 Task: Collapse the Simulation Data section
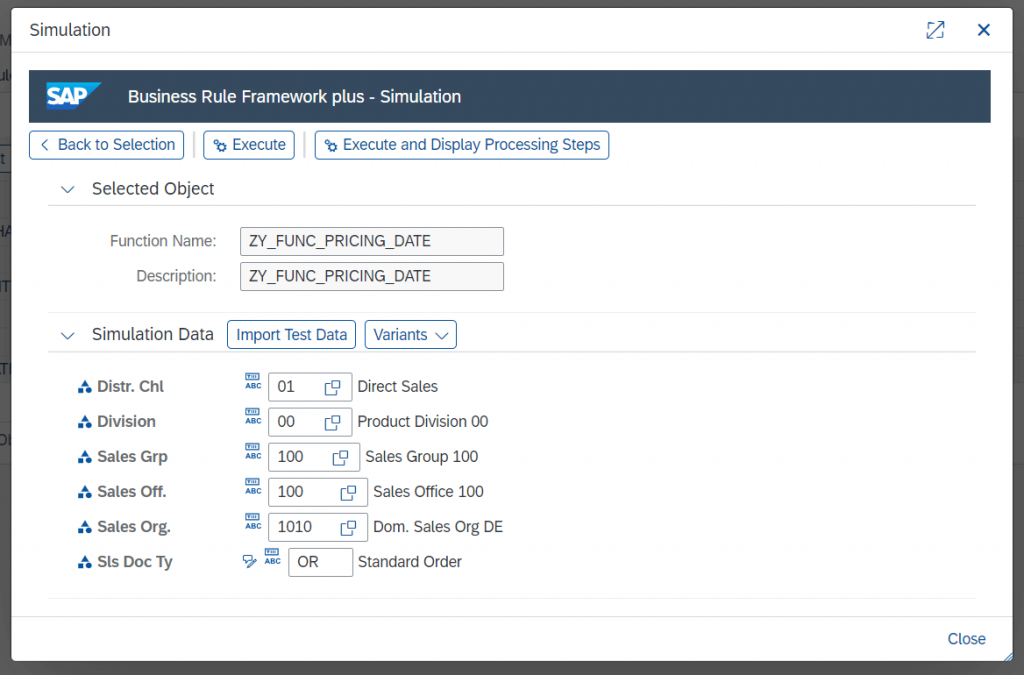tap(67, 336)
